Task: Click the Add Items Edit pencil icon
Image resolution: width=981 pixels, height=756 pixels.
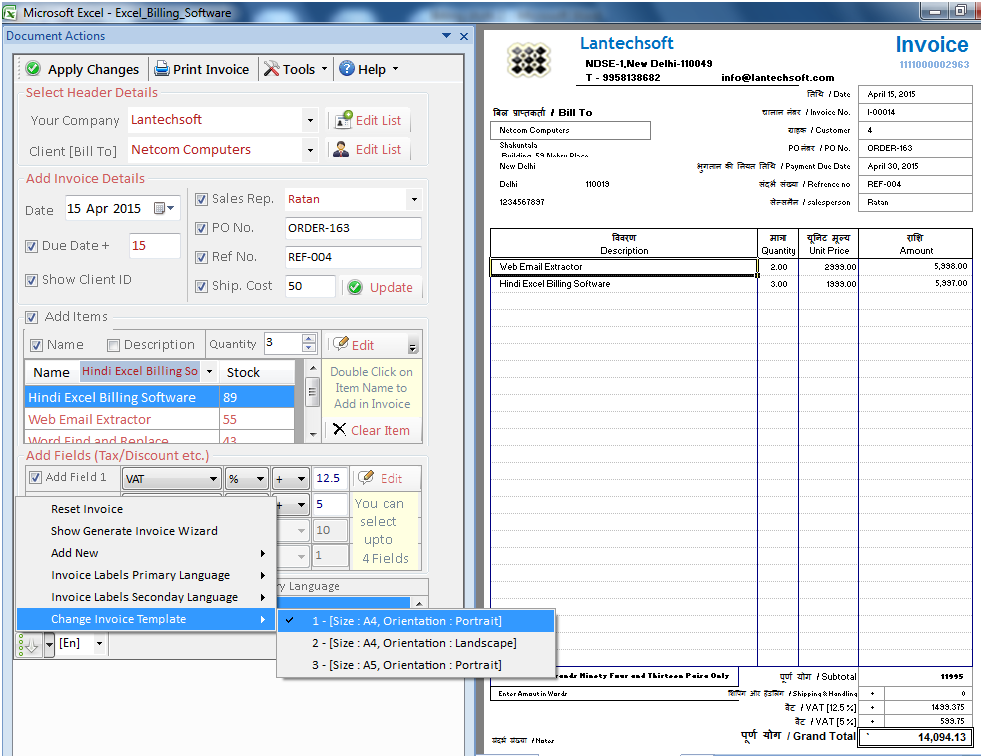Action: pos(340,344)
